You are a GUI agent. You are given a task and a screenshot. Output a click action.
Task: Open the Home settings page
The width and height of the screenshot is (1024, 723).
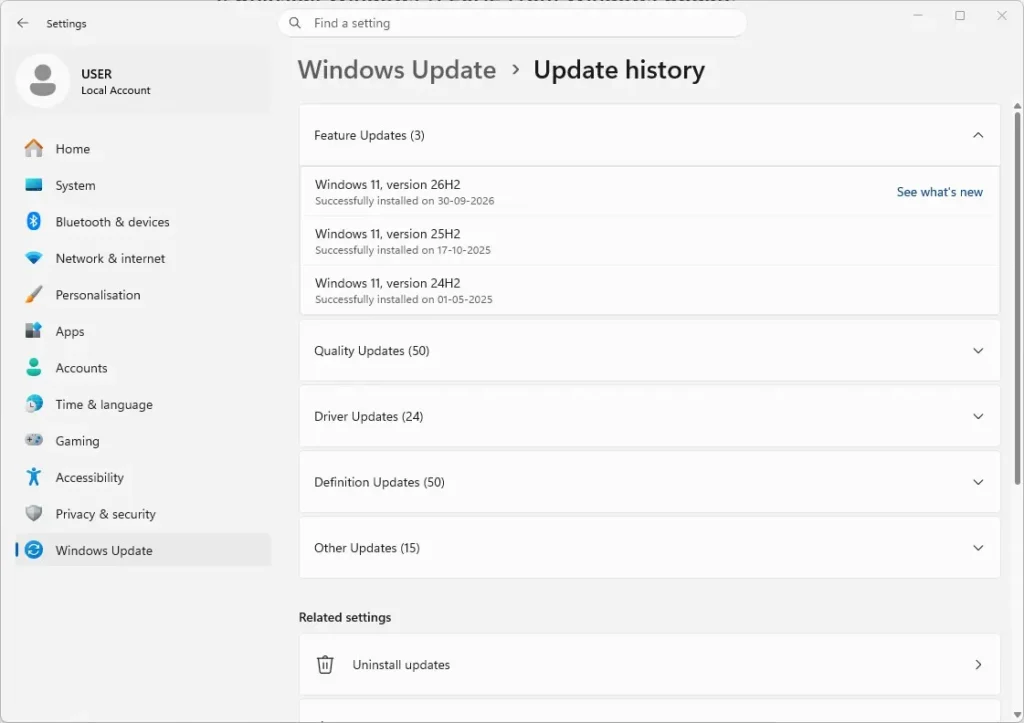tap(143, 149)
